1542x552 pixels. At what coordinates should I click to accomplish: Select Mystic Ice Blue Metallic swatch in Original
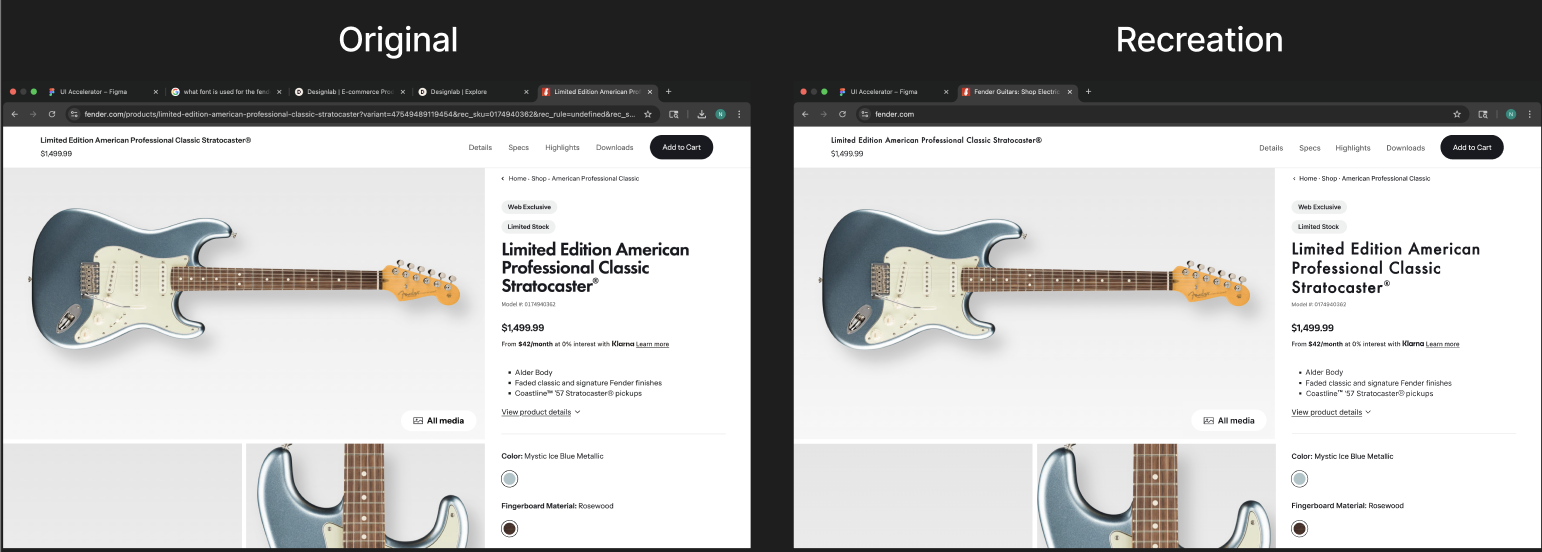point(510,479)
